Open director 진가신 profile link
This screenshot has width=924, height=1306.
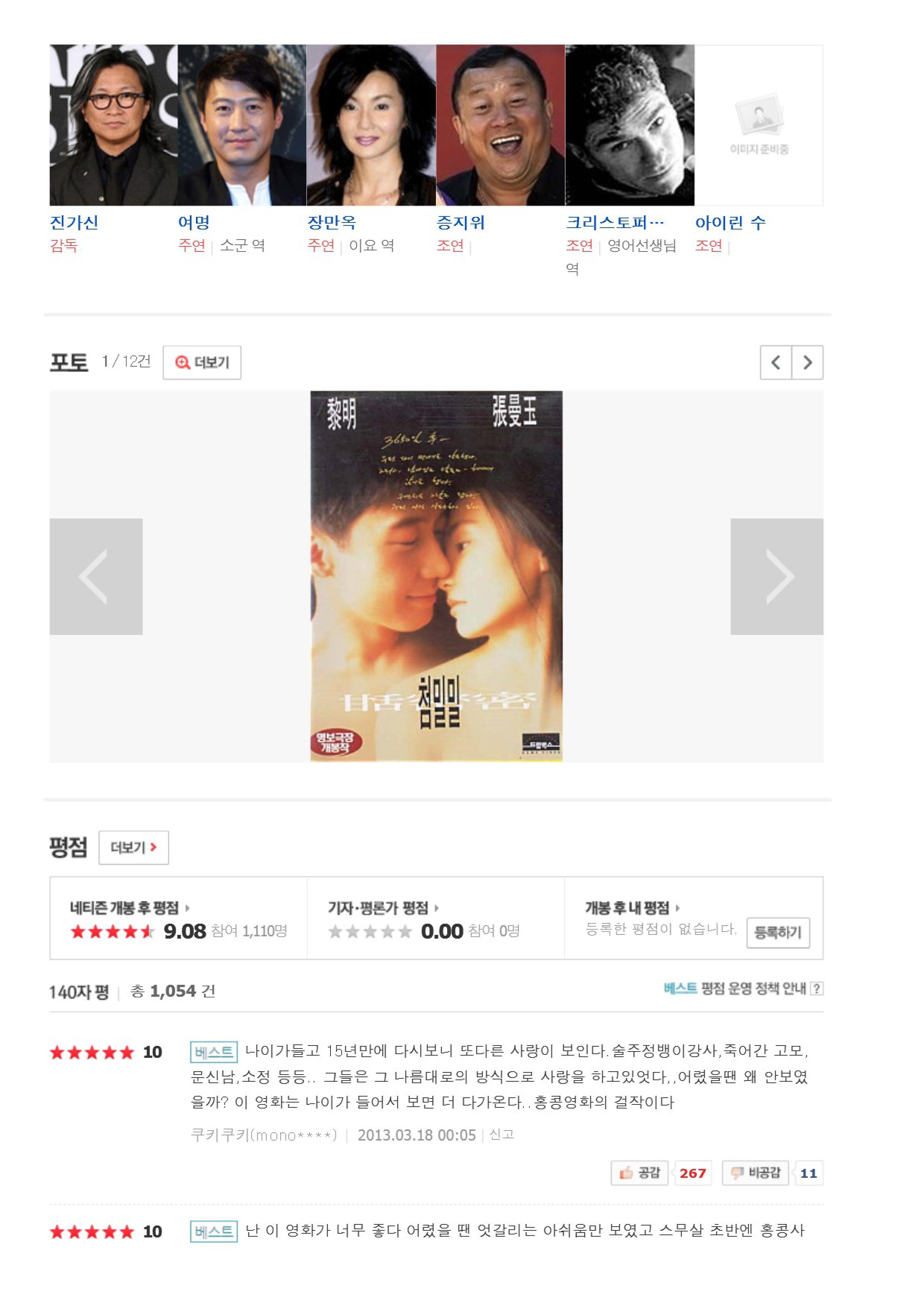[x=74, y=222]
